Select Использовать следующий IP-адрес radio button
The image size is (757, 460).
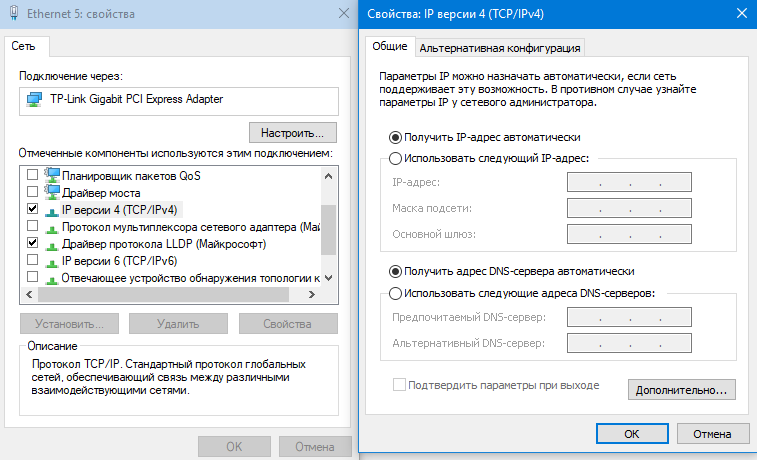pyautogui.click(x=395, y=158)
